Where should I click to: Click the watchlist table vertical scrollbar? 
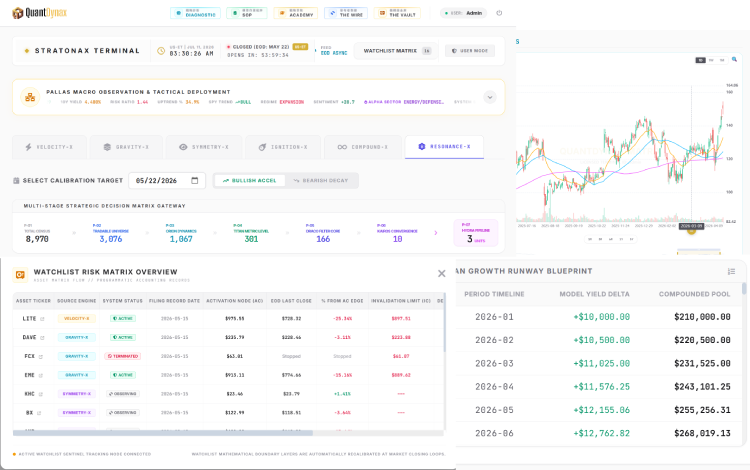click(445, 324)
